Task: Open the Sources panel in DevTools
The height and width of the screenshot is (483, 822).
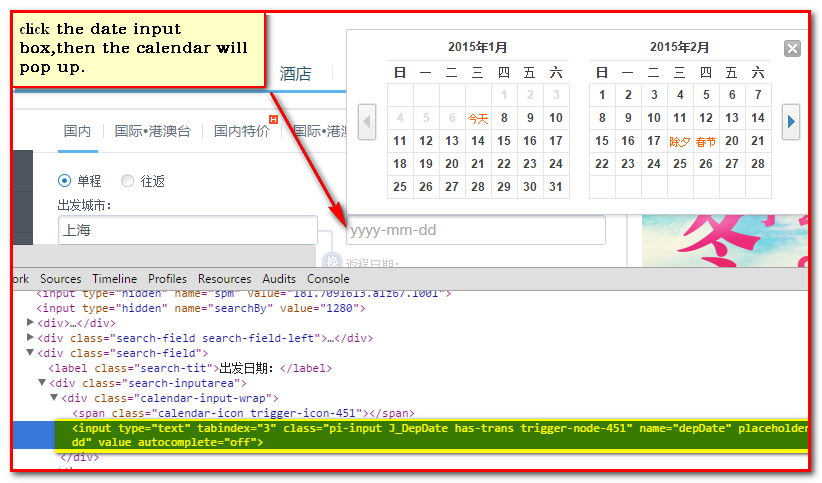Action: (60, 279)
